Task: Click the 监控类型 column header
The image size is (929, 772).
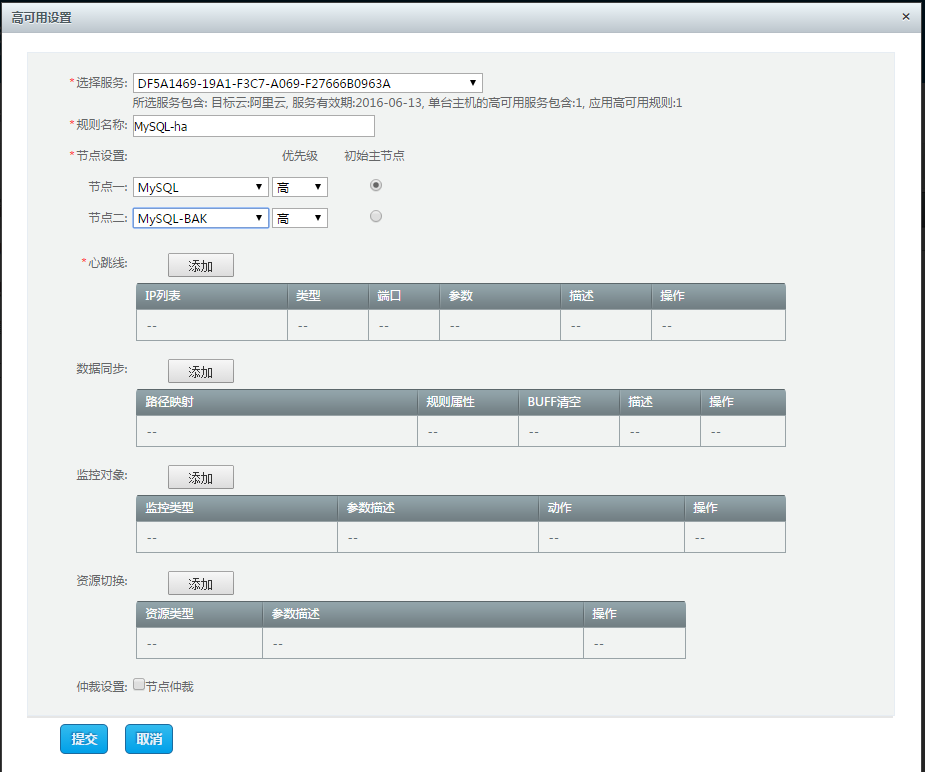Action: point(237,508)
